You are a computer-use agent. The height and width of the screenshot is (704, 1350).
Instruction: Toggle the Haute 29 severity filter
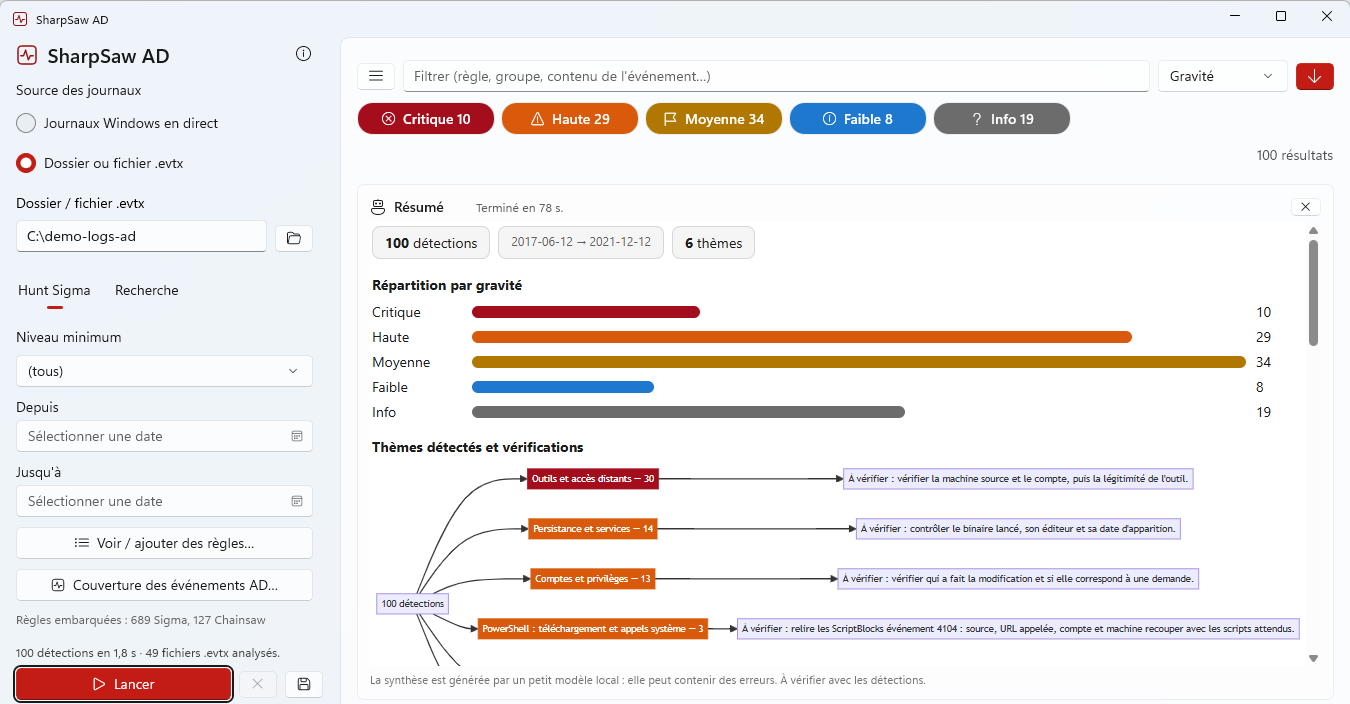tap(570, 119)
